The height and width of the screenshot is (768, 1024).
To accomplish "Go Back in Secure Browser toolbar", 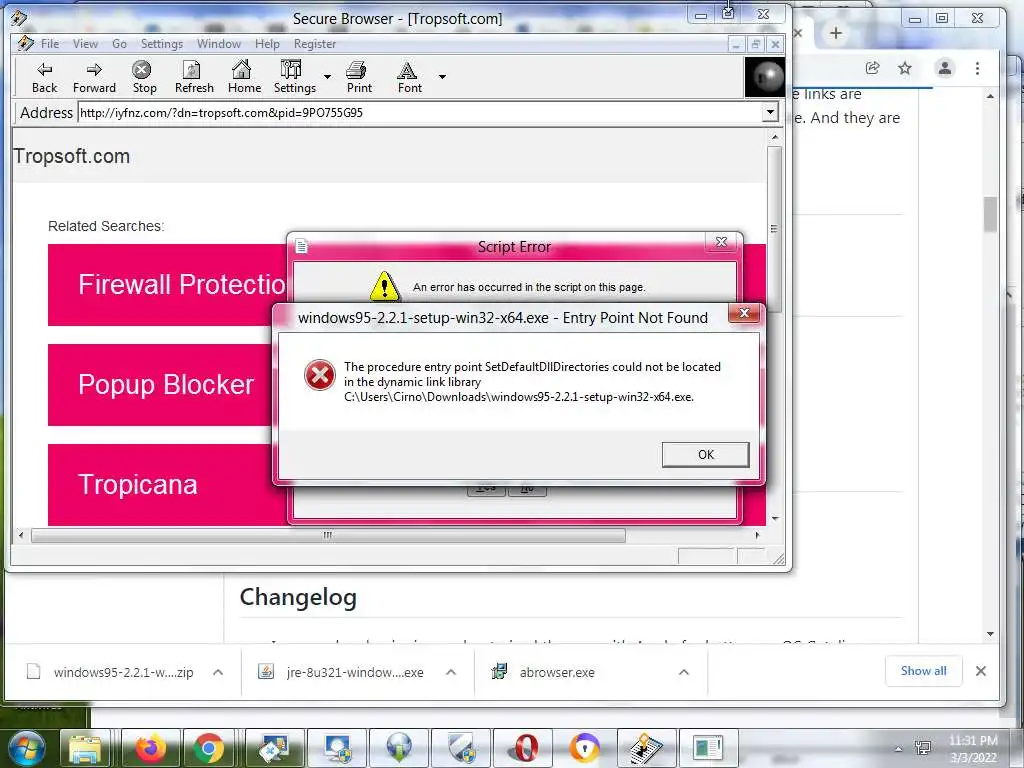I will (44, 77).
